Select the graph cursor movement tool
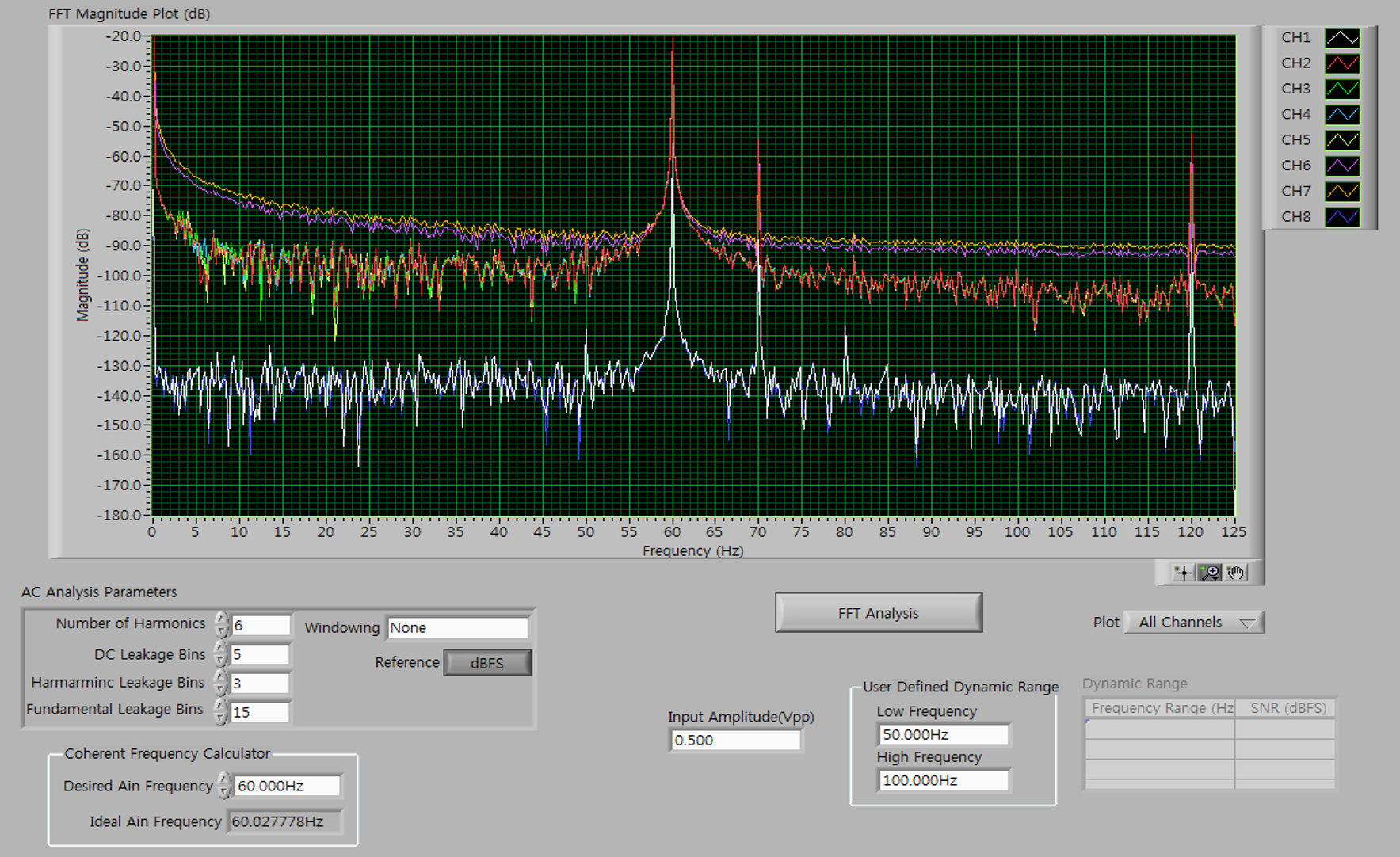The image size is (1400, 857). click(1183, 573)
